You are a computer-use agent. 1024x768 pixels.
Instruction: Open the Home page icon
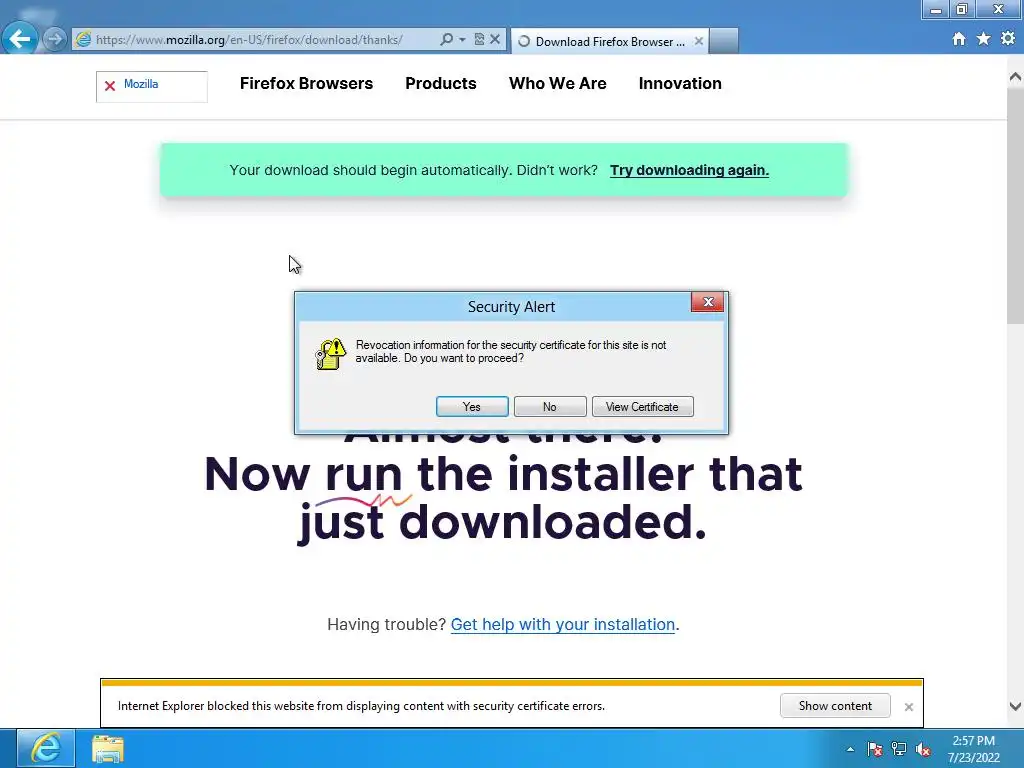tap(958, 39)
